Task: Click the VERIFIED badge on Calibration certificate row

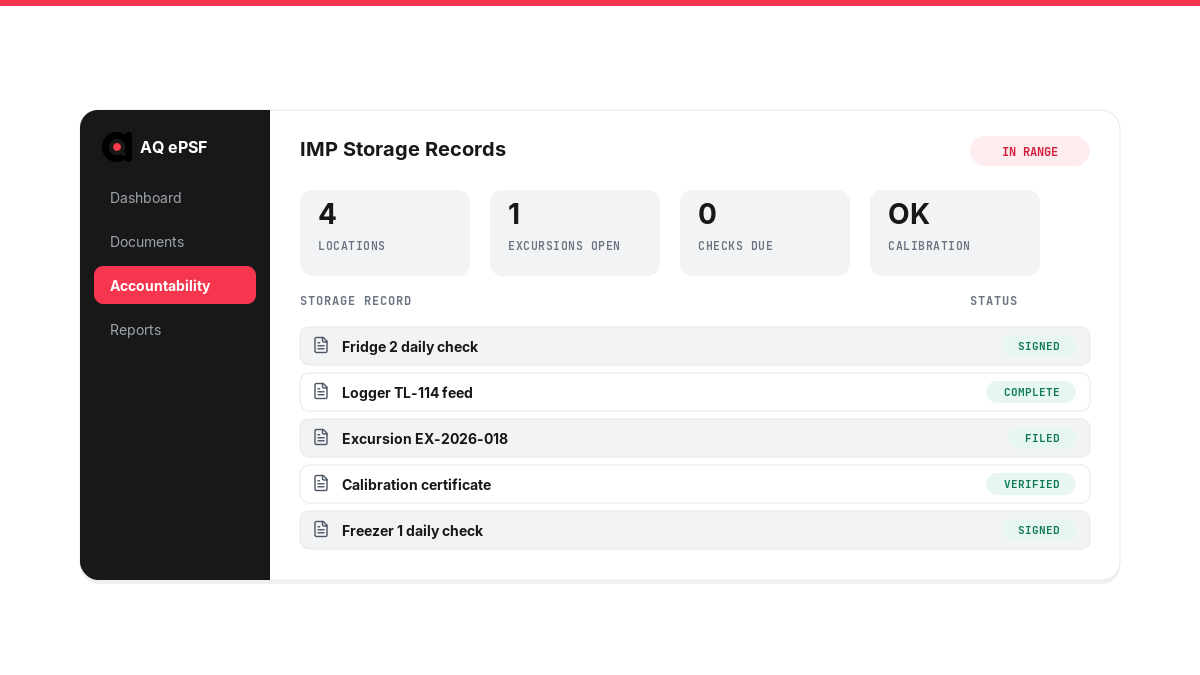Action: click(x=1031, y=484)
